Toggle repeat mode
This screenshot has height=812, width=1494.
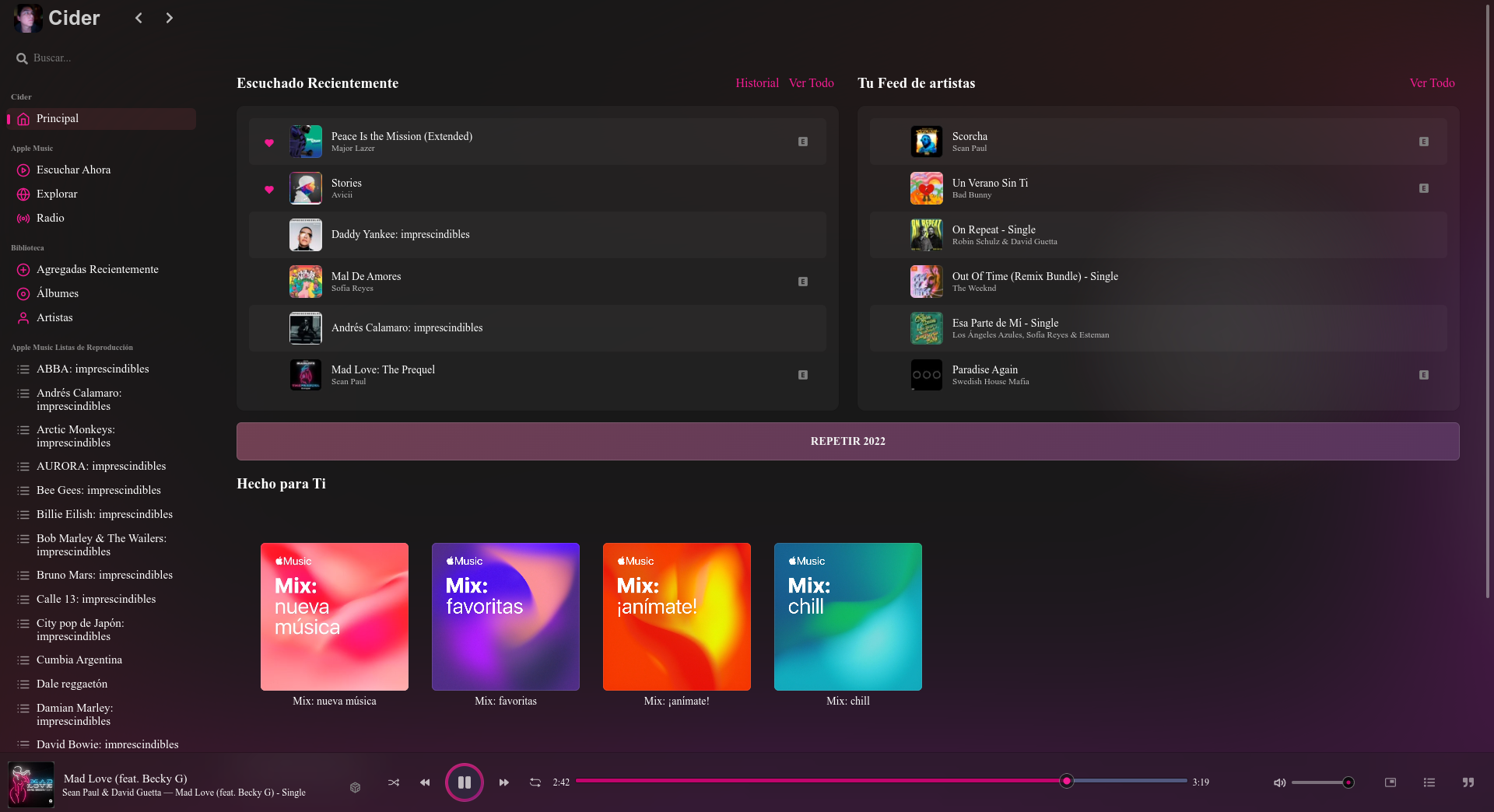[x=535, y=782]
